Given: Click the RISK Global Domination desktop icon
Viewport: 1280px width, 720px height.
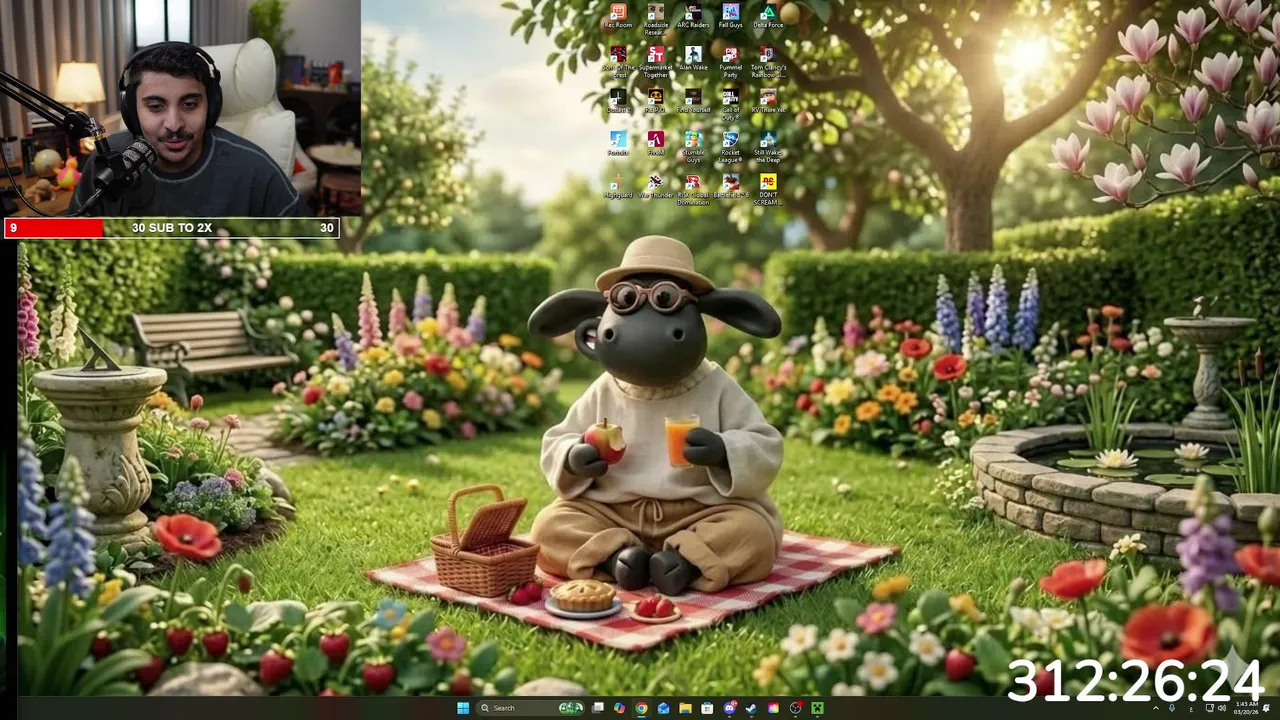Looking at the screenshot, I should pyautogui.click(x=693, y=190).
